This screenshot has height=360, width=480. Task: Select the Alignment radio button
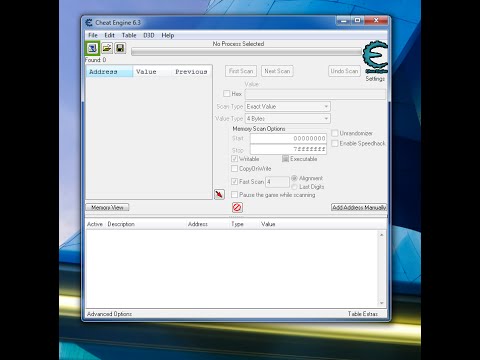pos(294,178)
